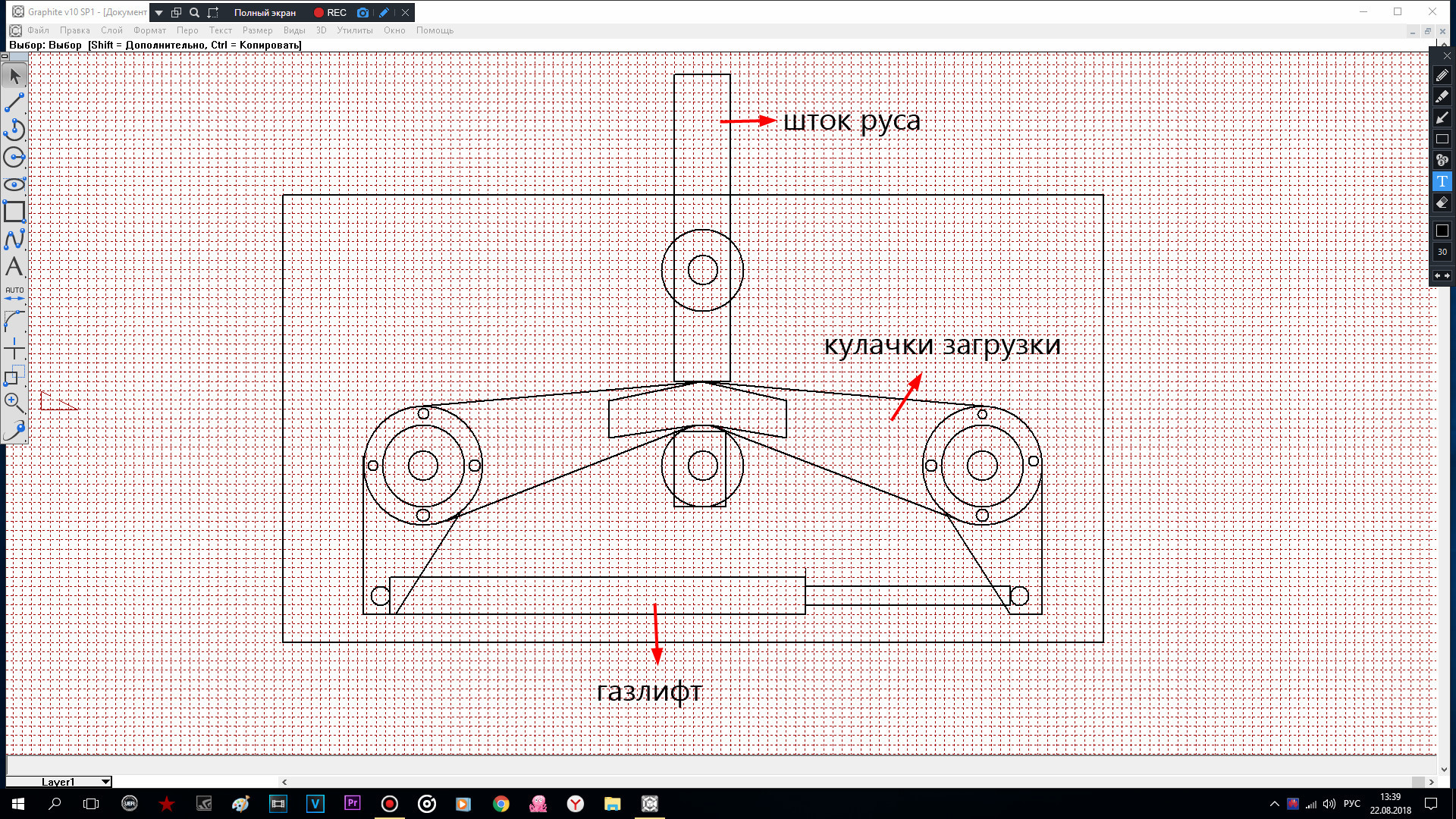1456x819 pixels.
Task: Open the Layer1 dropdown
Action: pos(105,782)
